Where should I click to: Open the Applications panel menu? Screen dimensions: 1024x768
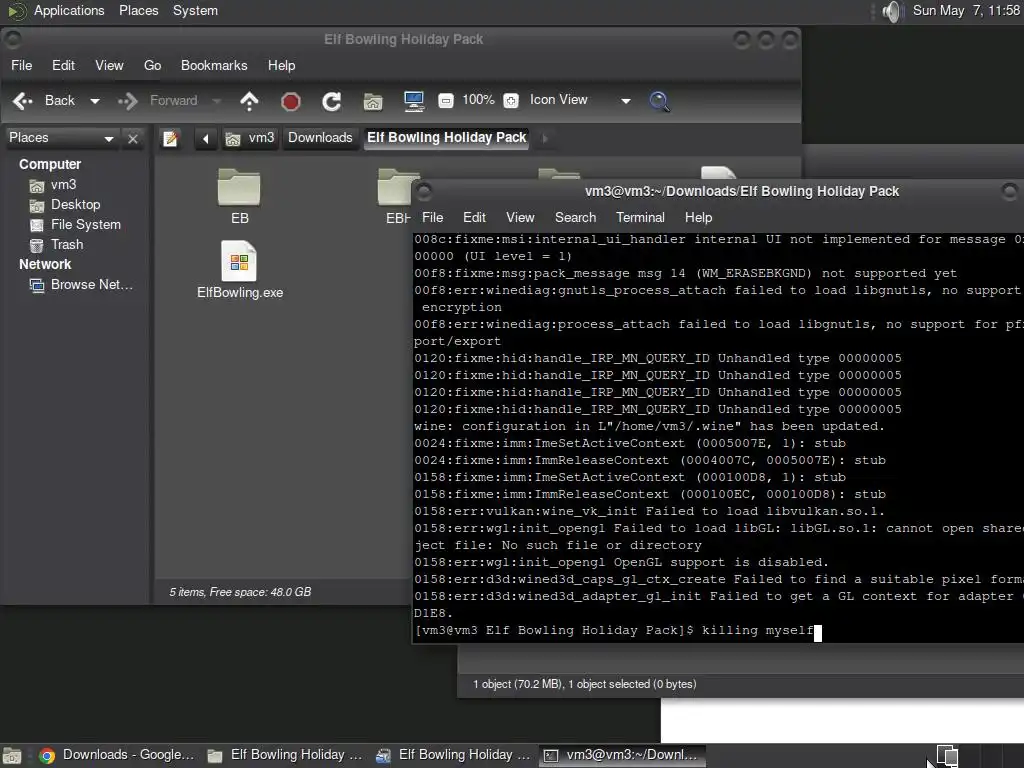point(57,10)
